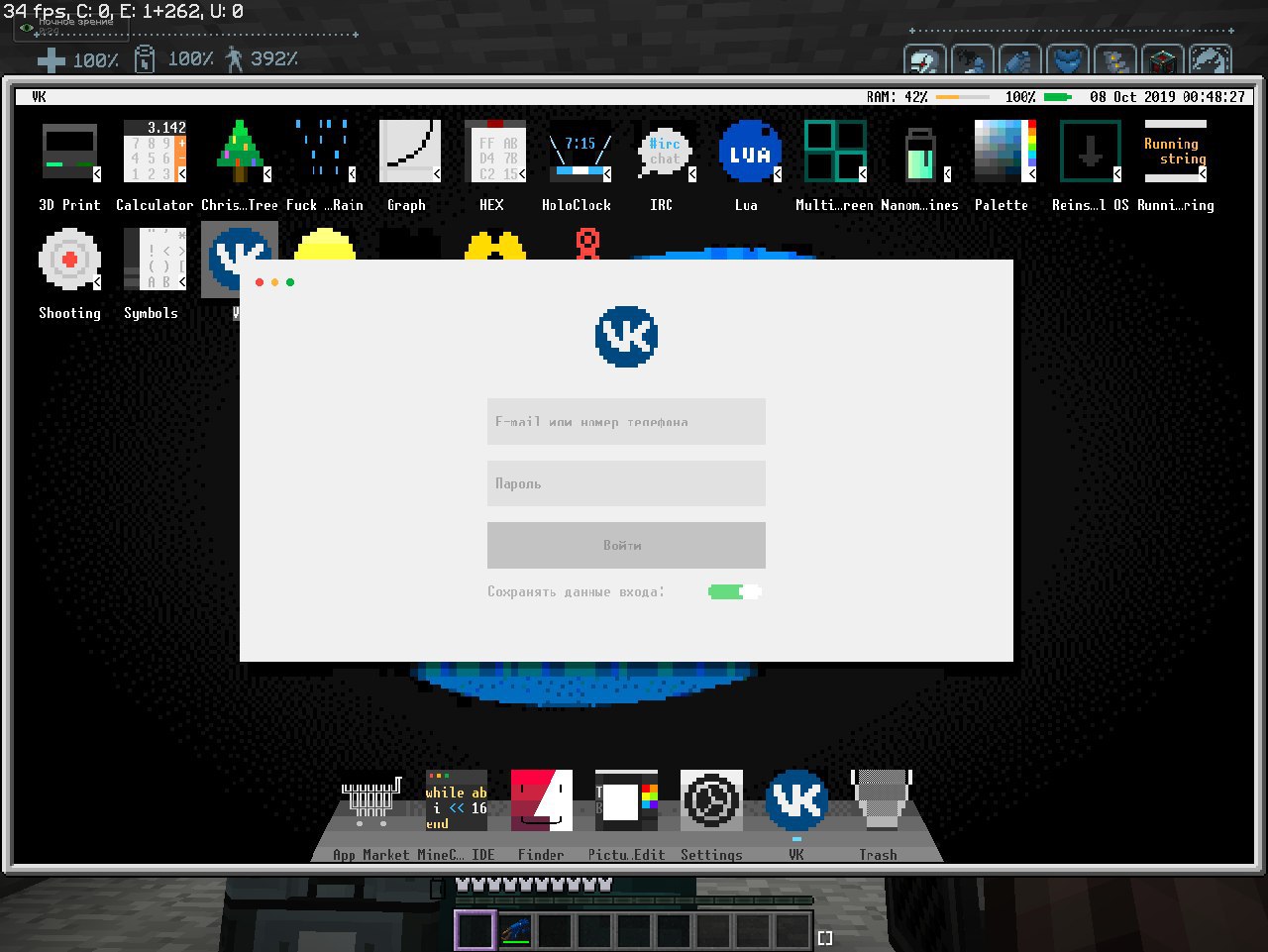
Task: Select first Minecraft hotbar slot
Action: [475, 931]
